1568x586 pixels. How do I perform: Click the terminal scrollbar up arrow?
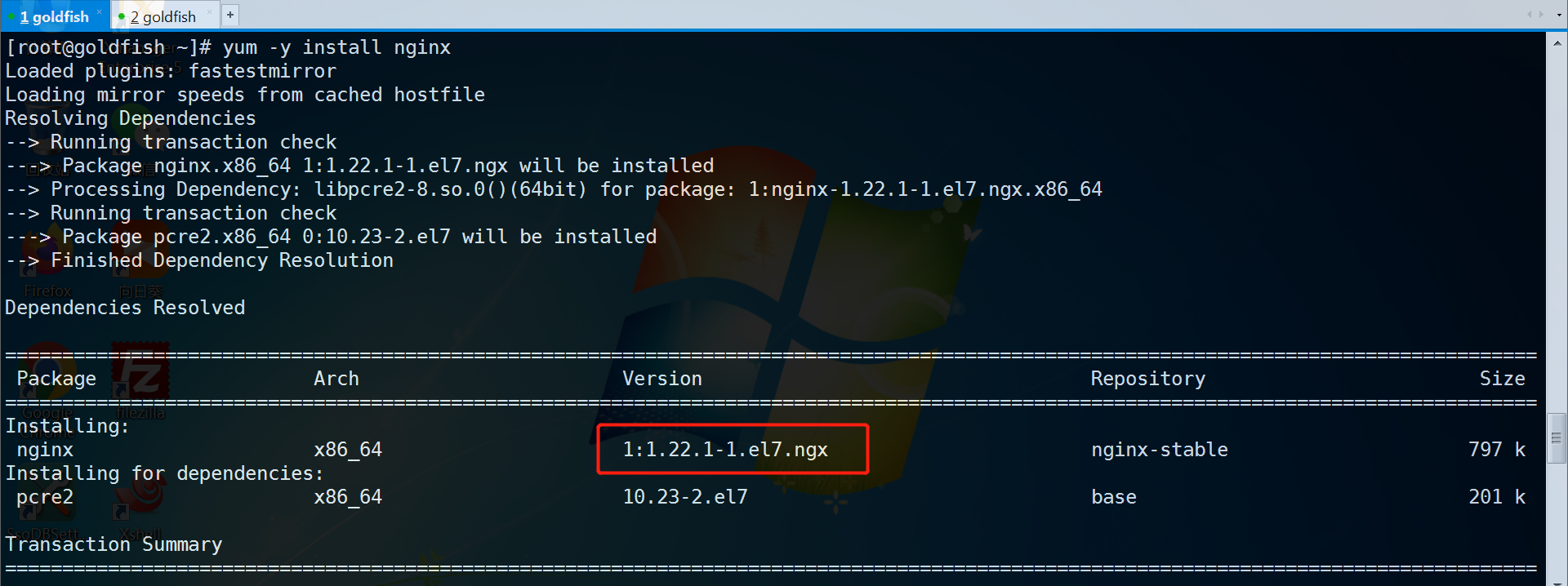click(x=1557, y=41)
